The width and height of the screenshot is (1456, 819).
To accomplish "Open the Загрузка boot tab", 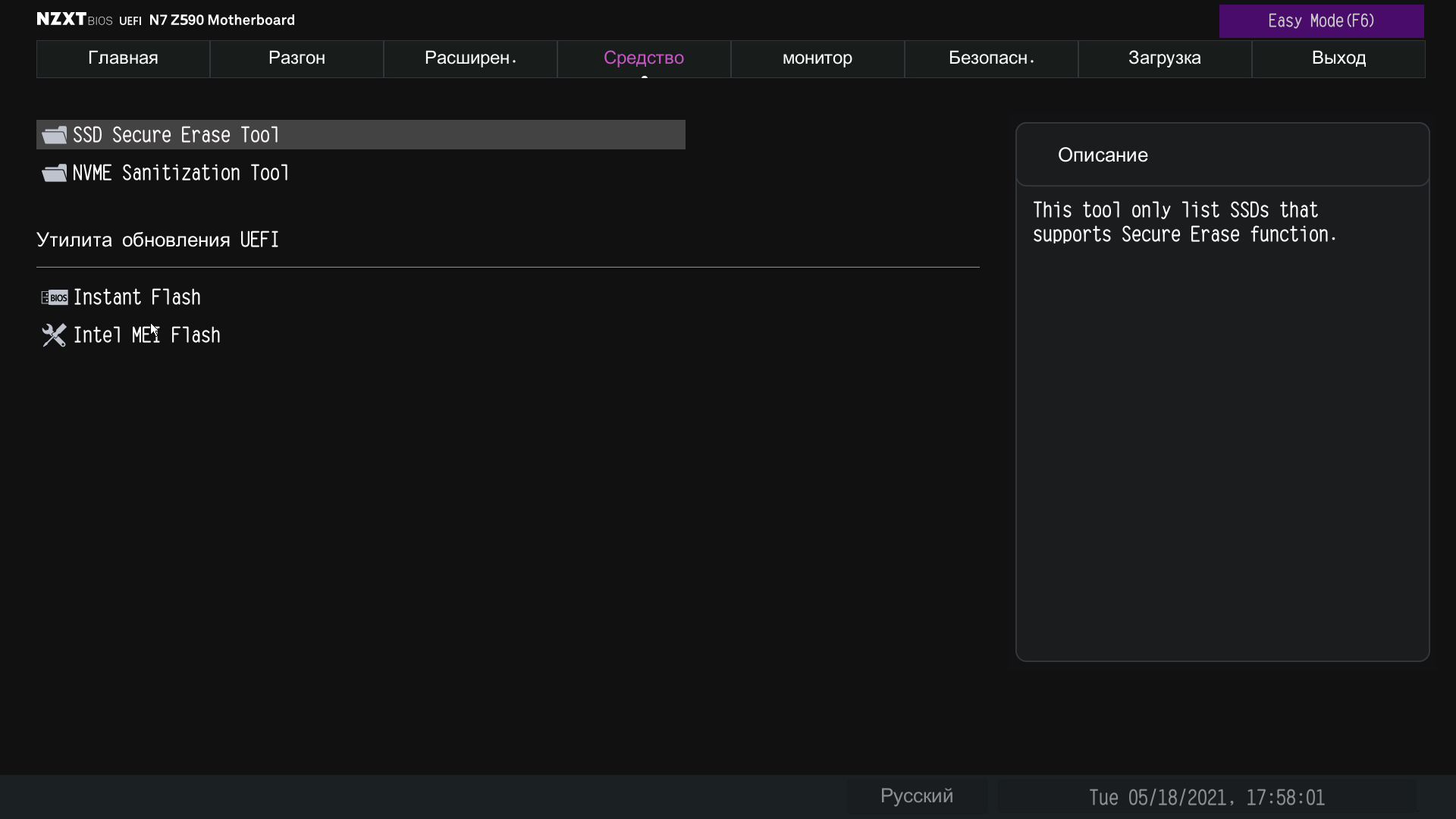I will coord(1165,58).
